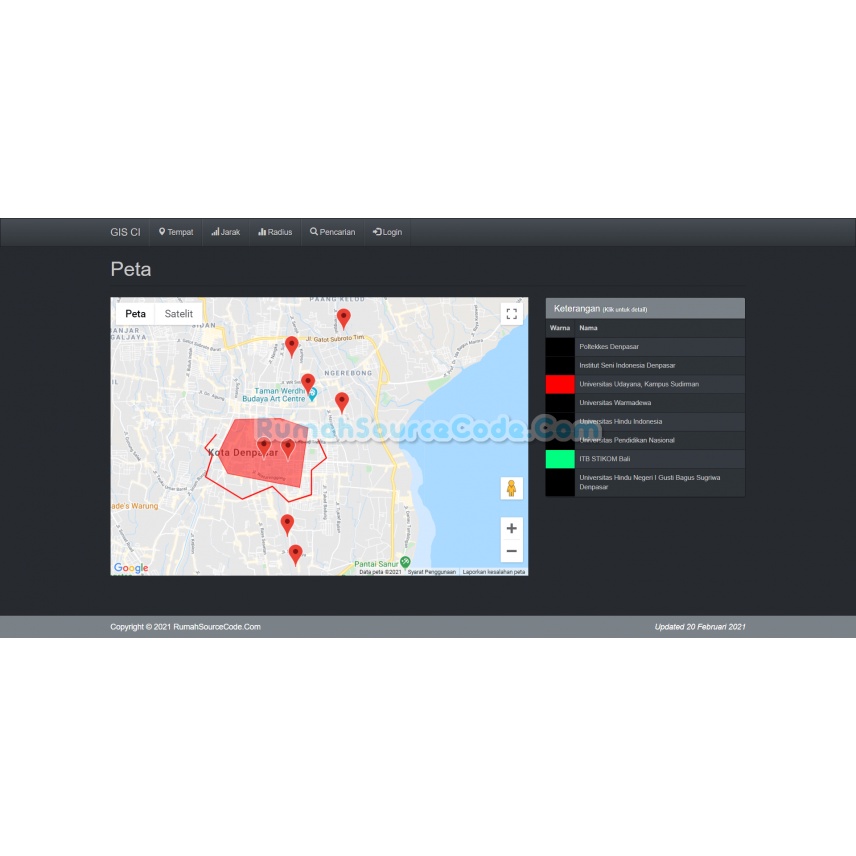The height and width of the screenshot is (856, 856).
Task: Switch map to Satelit view
Action: [x=179, y=314]
